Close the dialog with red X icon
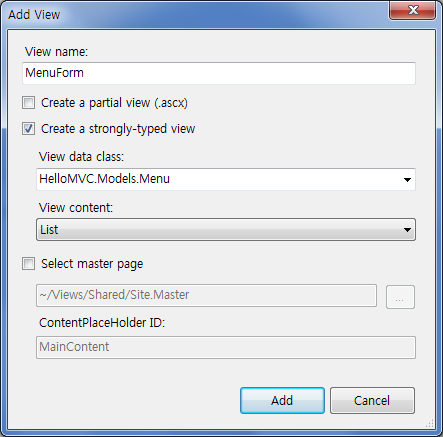The width and height of the screenshot is (443, 437). [x=413, y=10]
